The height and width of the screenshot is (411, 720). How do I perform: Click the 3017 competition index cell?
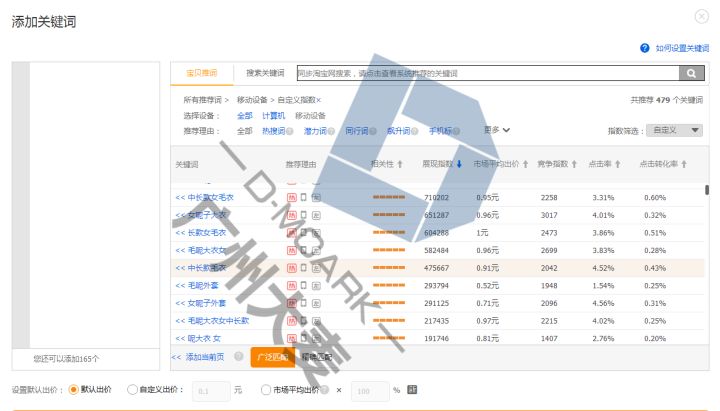click(549, 215)
